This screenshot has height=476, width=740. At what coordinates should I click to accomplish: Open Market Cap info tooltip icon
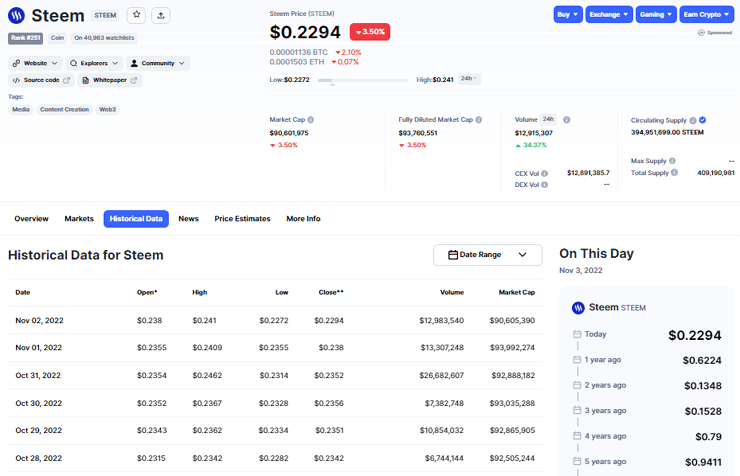[311, 120]
